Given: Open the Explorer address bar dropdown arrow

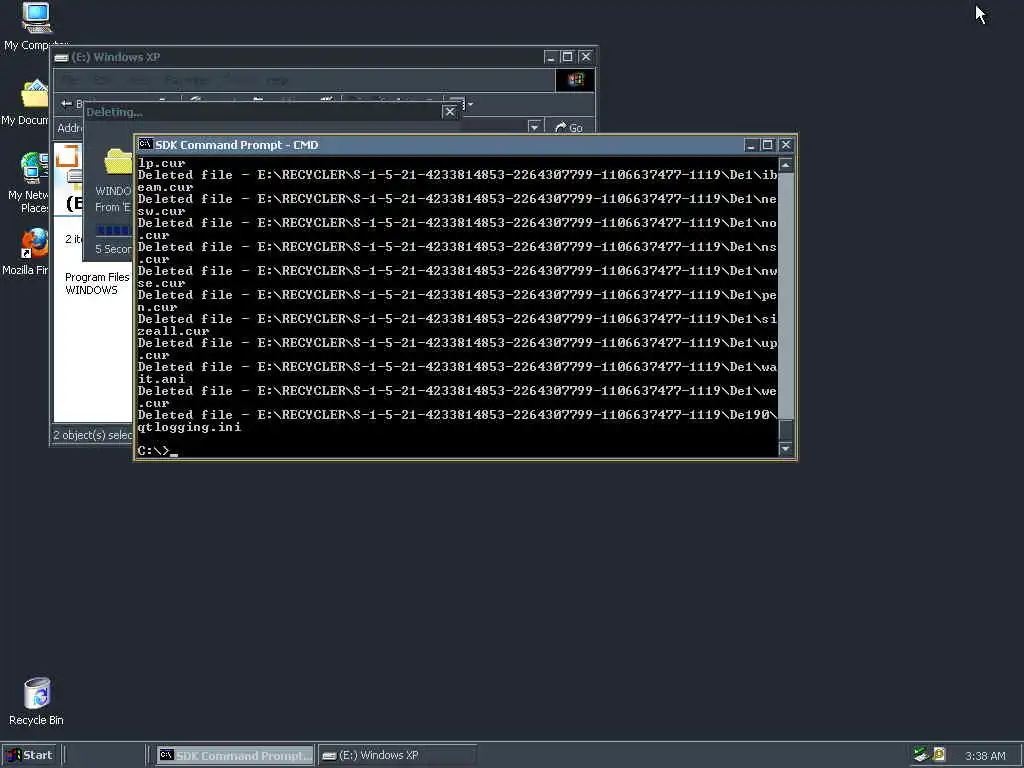Looking at the screenshot, I should tap(535, 127).
